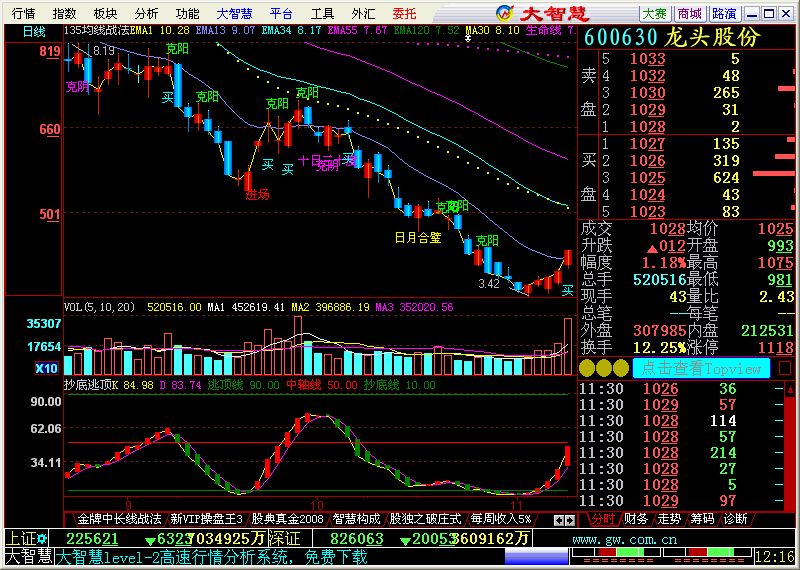This screenshot has height=570, width=800.
Task: Click the red up arrow in trade list scrollbar
Action: coord(790,390)
